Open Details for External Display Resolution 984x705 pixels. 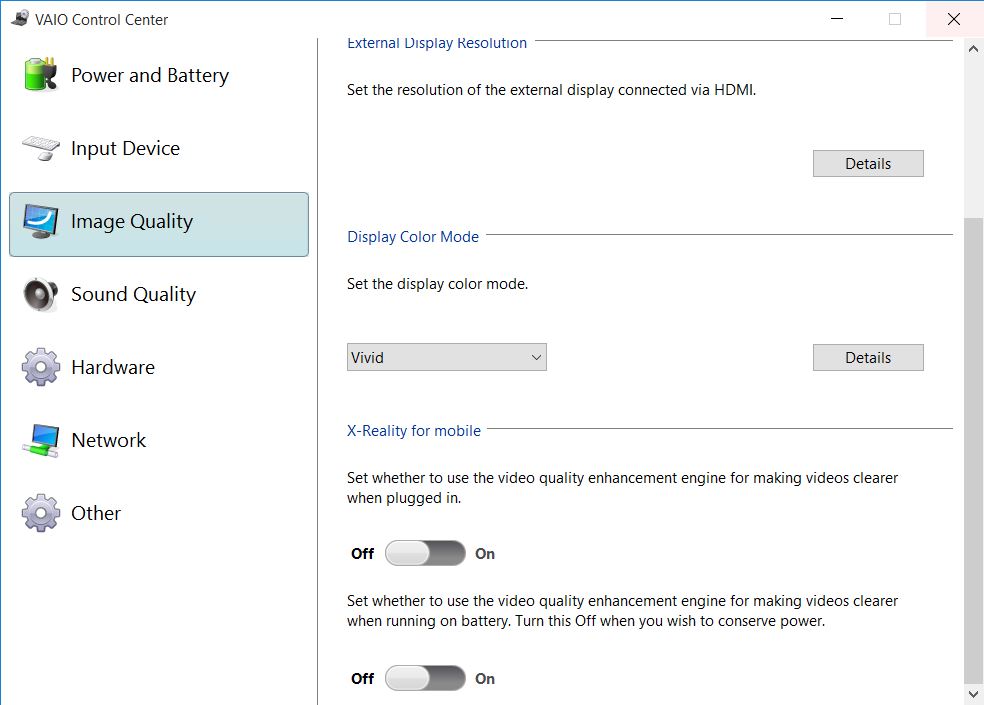click(868, 163)
